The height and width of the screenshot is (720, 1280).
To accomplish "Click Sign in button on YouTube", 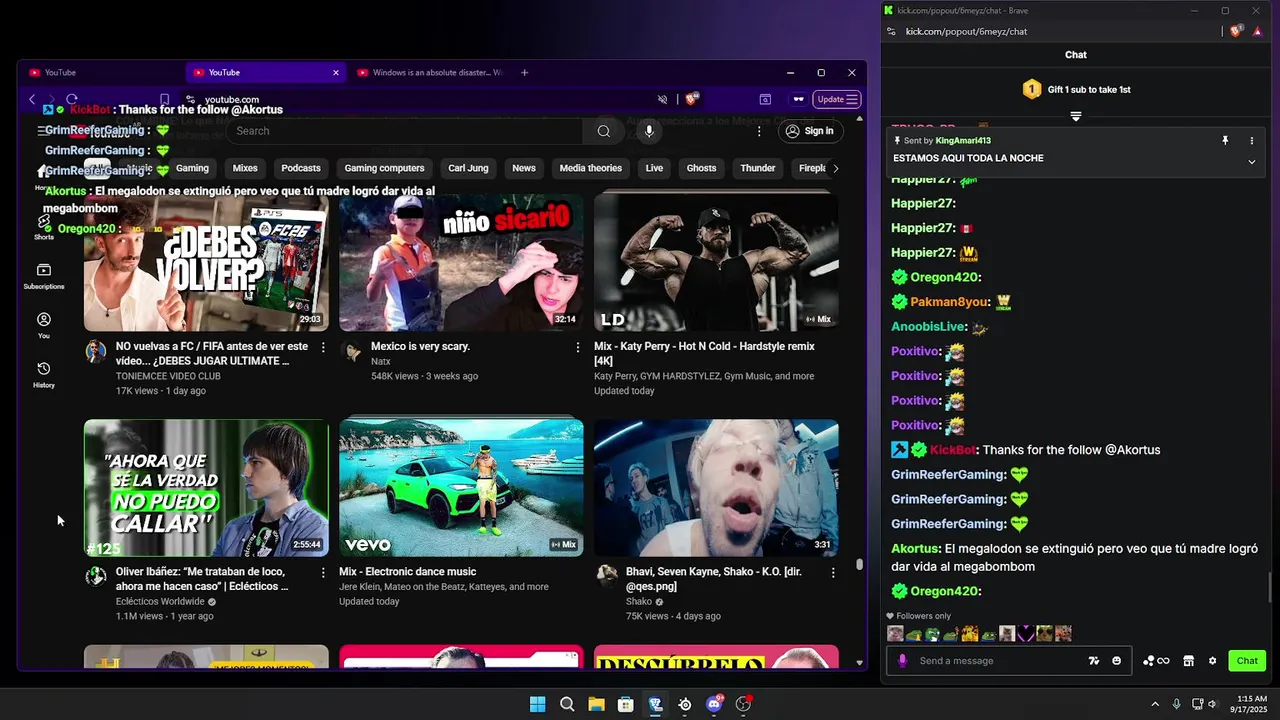I will pyautogui.click(x=809, y=131).
